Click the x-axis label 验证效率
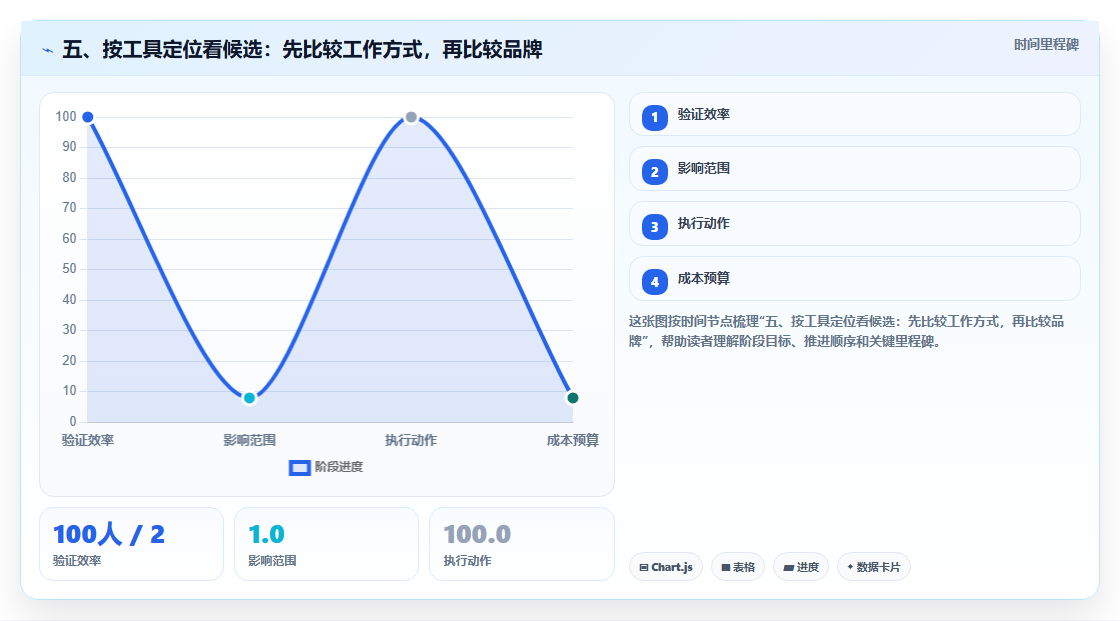Image resolution: width=1120 pixels, height=621 pixels. pyautogui.click(x=88, y=440)
